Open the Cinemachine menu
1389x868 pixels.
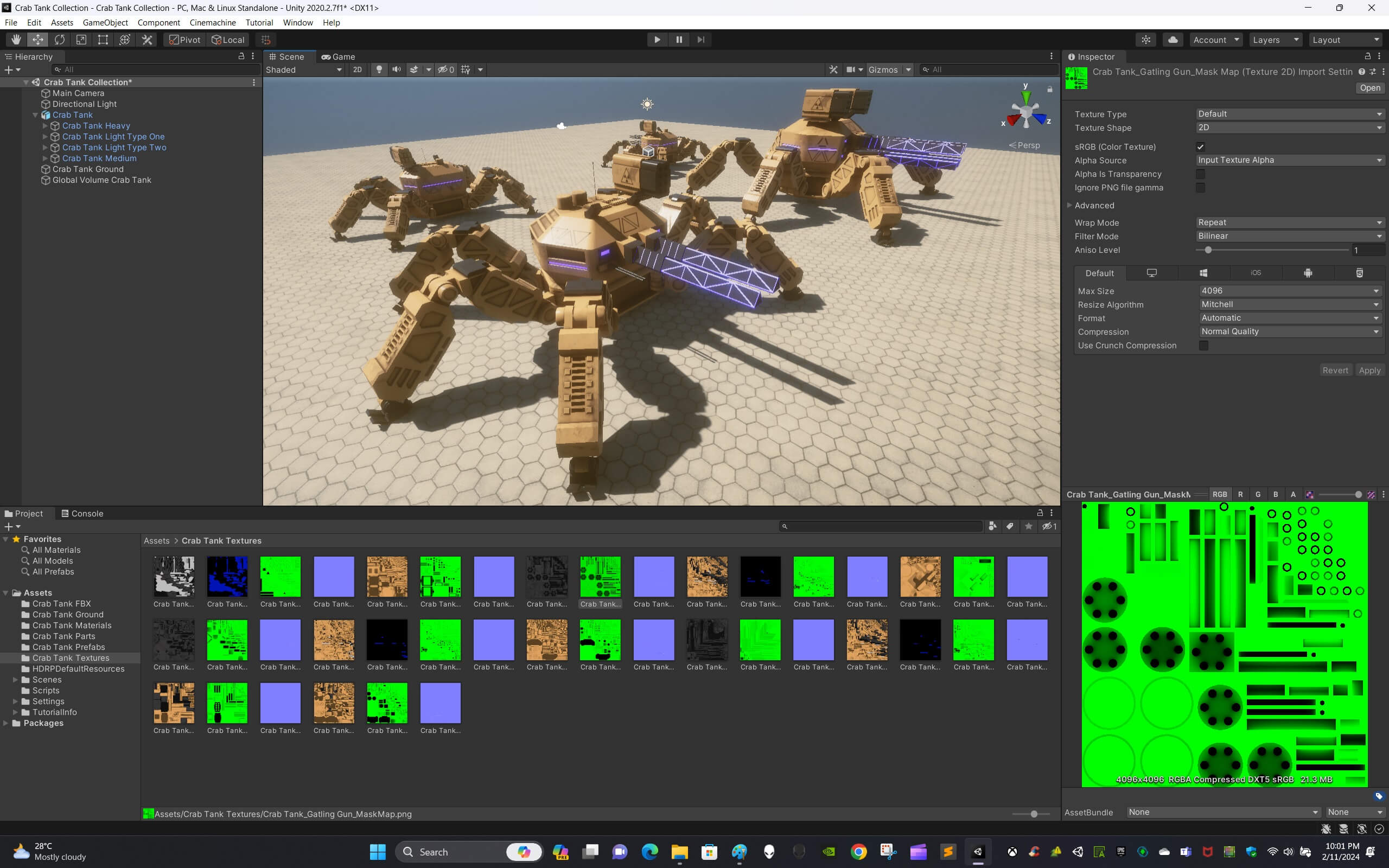pyautogui.click(x=212, y=22)
